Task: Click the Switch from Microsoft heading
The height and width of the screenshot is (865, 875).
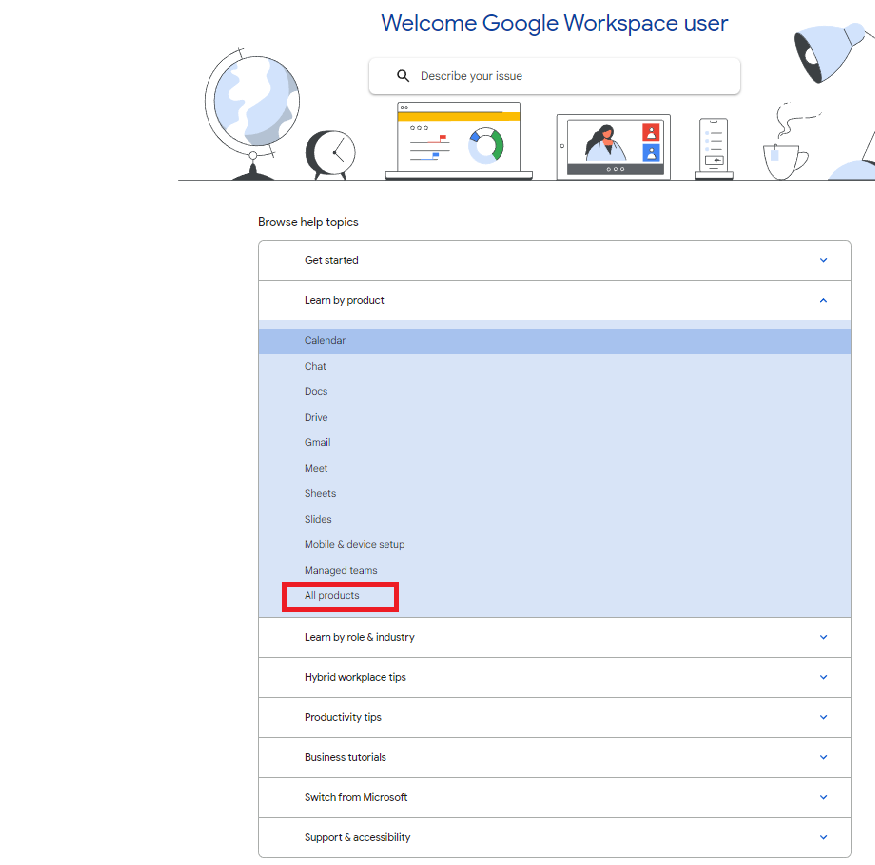Action: pyautogui.click(x=356, y=797)
